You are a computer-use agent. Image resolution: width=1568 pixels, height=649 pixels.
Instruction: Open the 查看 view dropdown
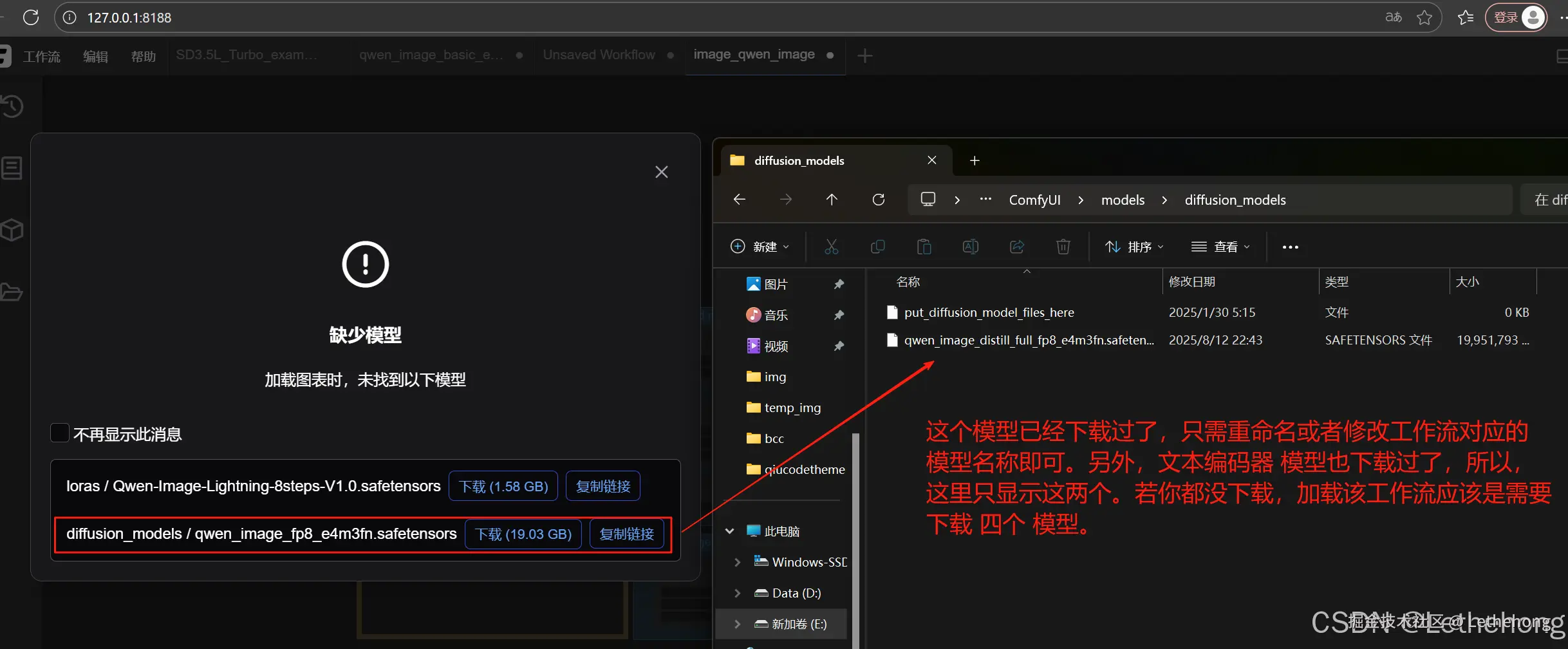click(1220, 247)
